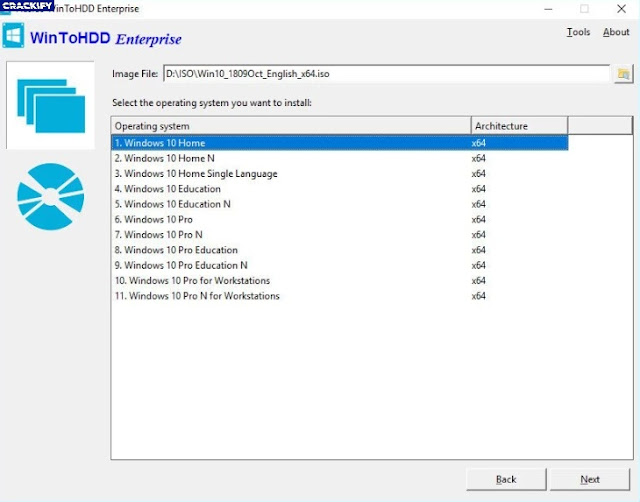Click the WinToHDD Windows logo icon
The image size is (640, 502).
(x=13, y=36)
